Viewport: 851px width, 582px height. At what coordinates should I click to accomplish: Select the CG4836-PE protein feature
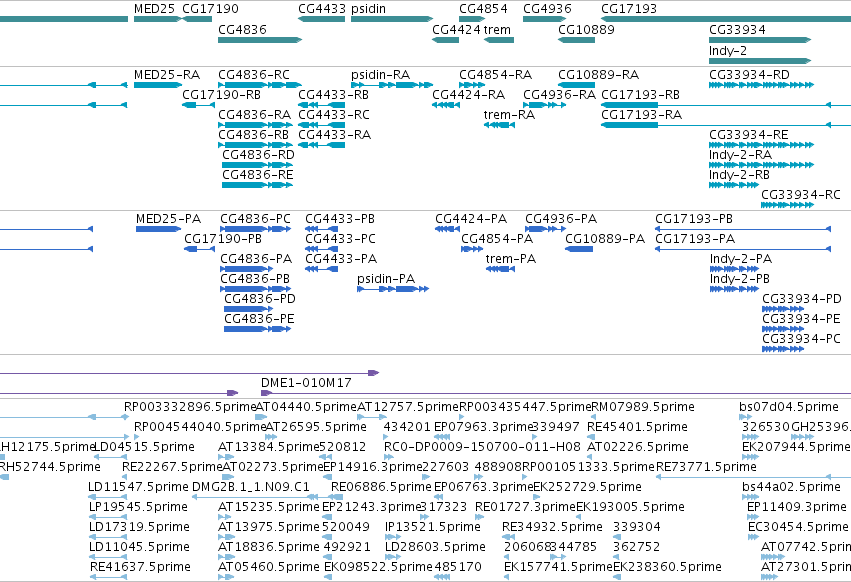[x=257, y=329]
